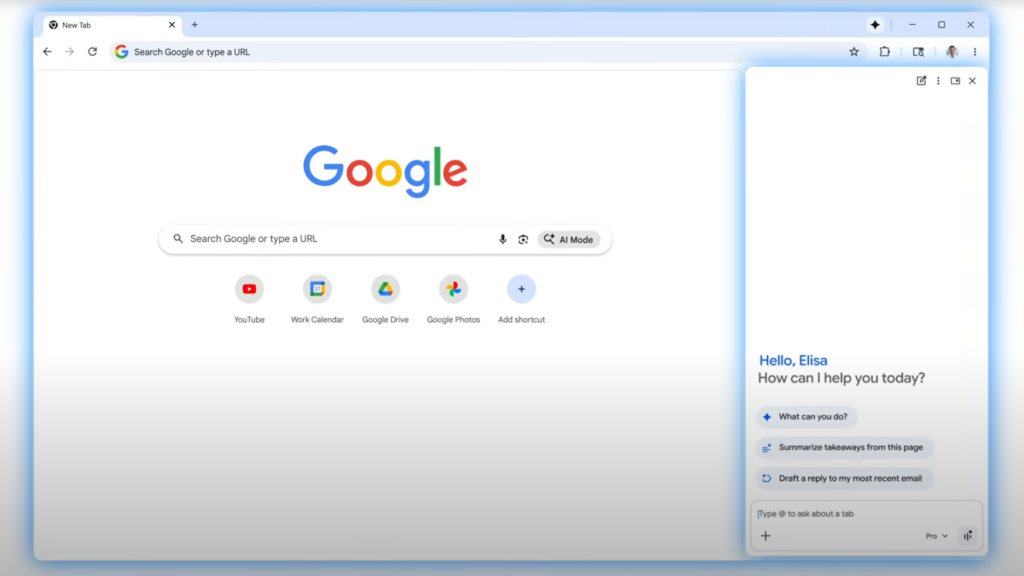The image size is (1024, 576).
Task: Bookmark this tab with the star icon
Action: tap(854, 52)
